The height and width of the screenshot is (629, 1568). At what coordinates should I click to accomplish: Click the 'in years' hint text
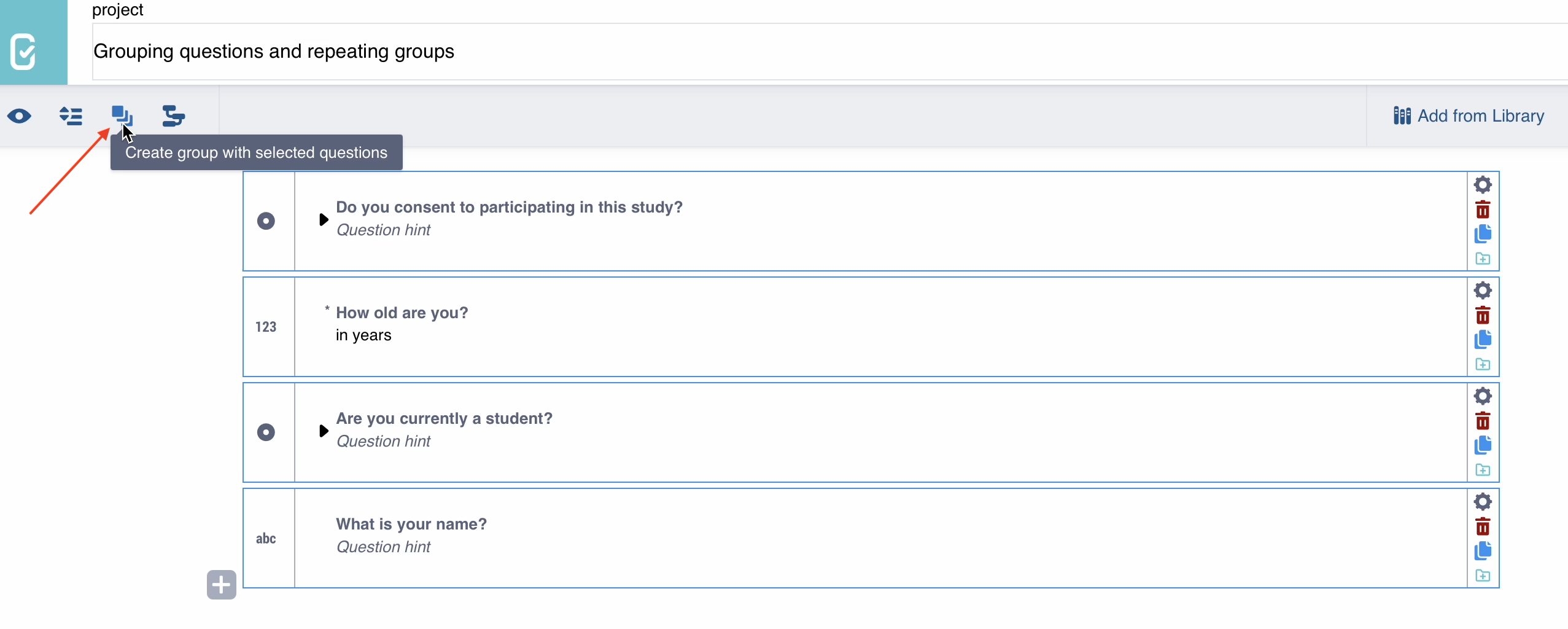coord(363,335)
